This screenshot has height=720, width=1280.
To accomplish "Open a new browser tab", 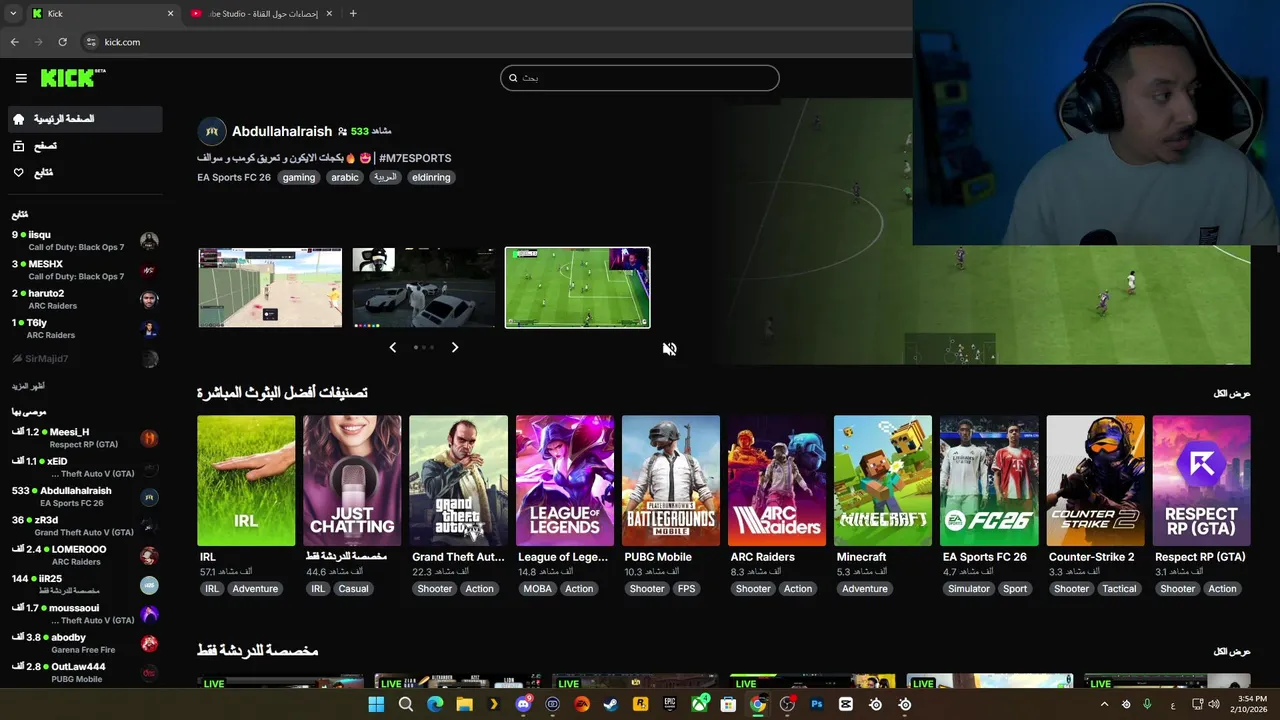I will pyautogui.click(x=353, y=13).
